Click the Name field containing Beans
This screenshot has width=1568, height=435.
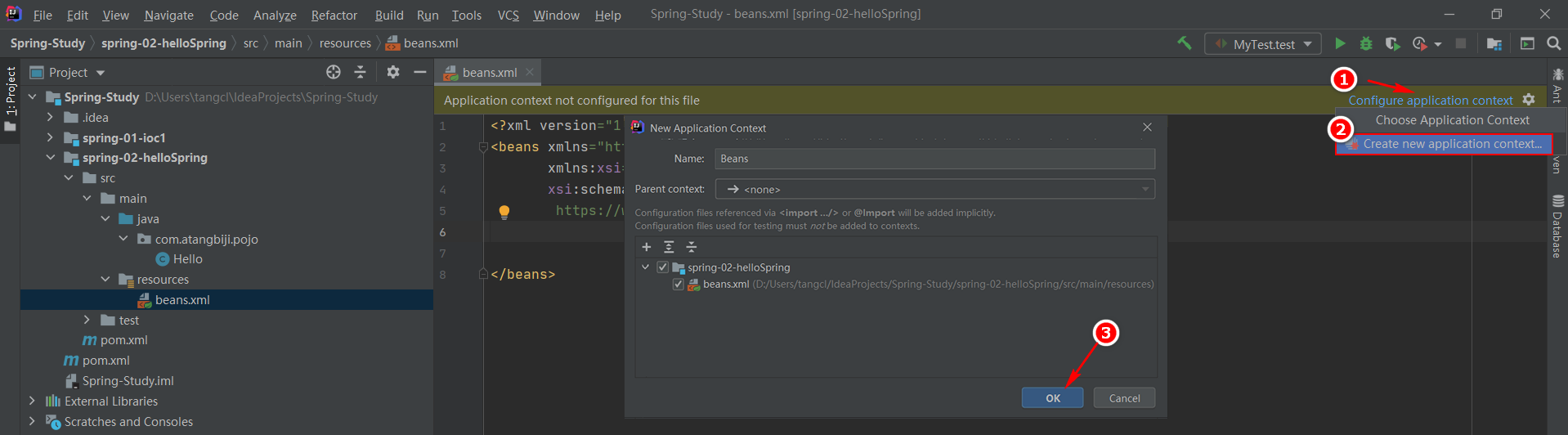[935, 159]
